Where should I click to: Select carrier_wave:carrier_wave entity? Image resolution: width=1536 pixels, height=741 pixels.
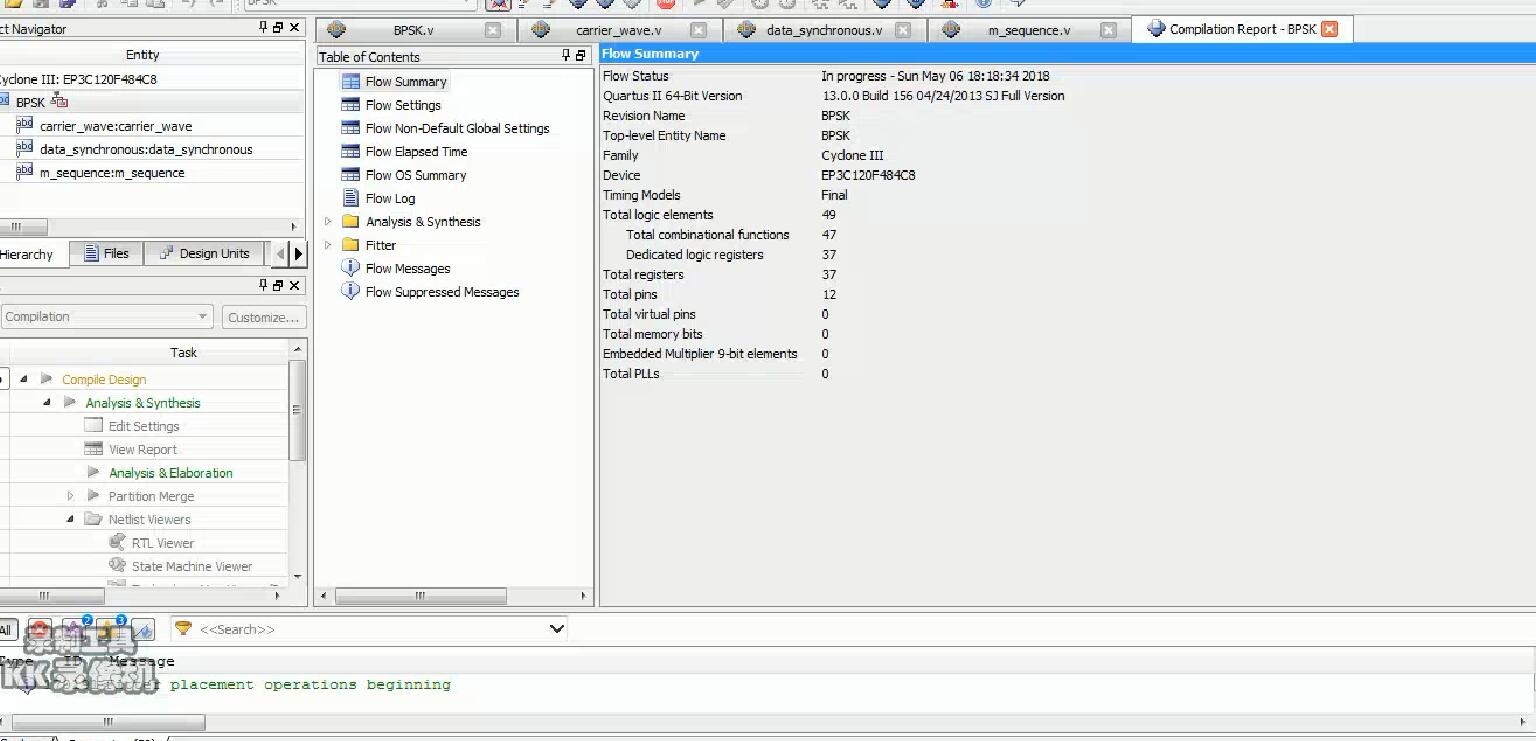pyautogui.click(x=116, y=126)
